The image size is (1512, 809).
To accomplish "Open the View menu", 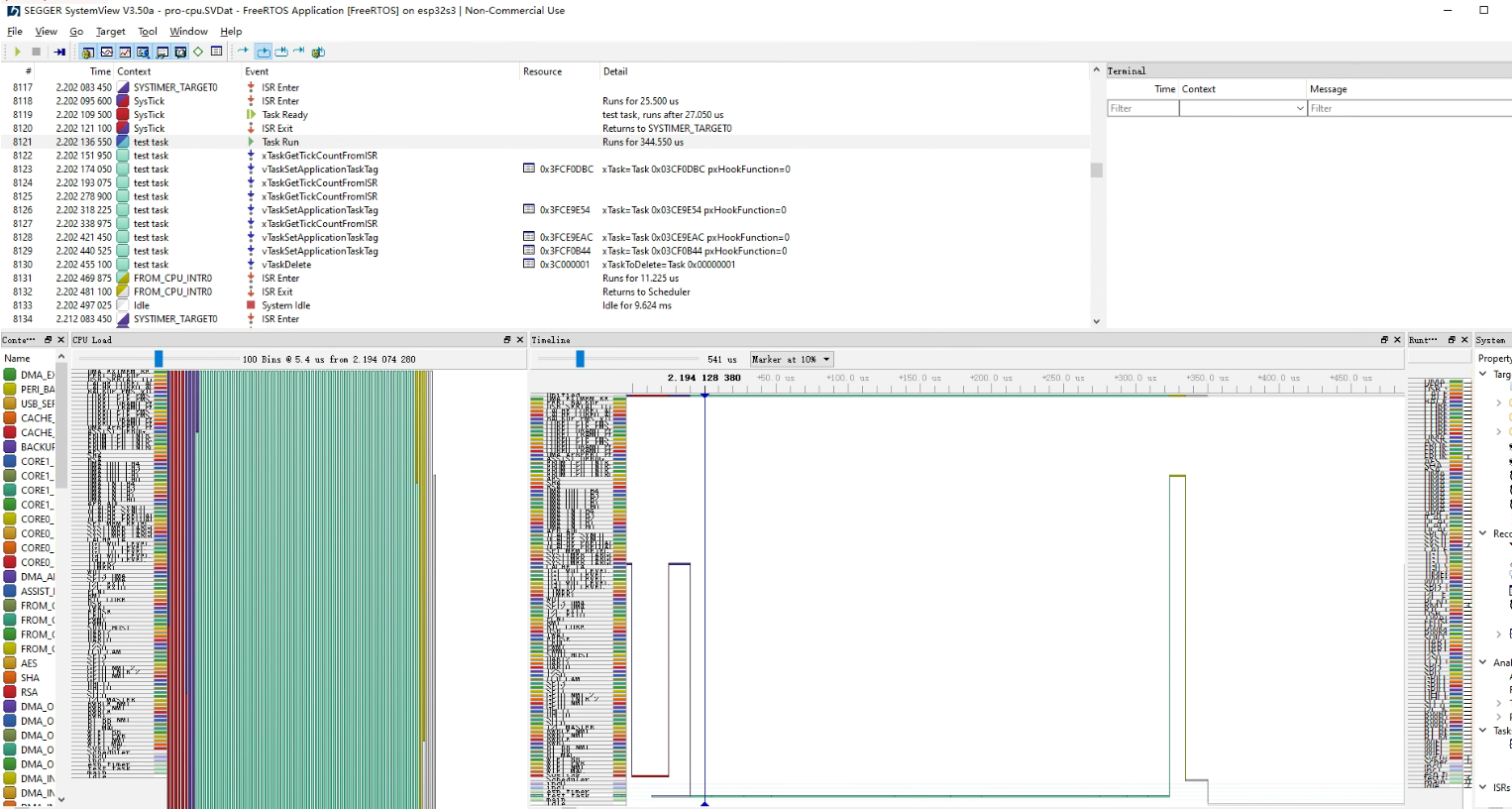I will click(x=47, y=32).
